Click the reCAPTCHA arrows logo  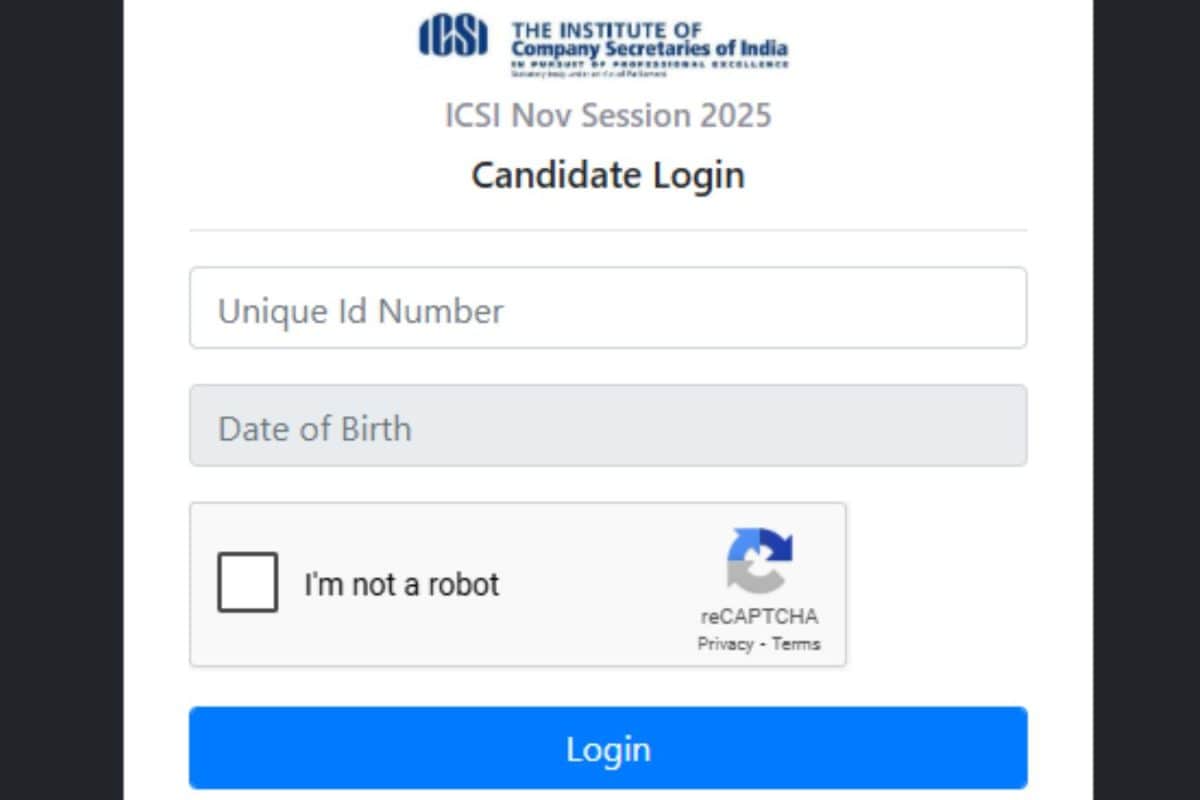coord(759,561)
